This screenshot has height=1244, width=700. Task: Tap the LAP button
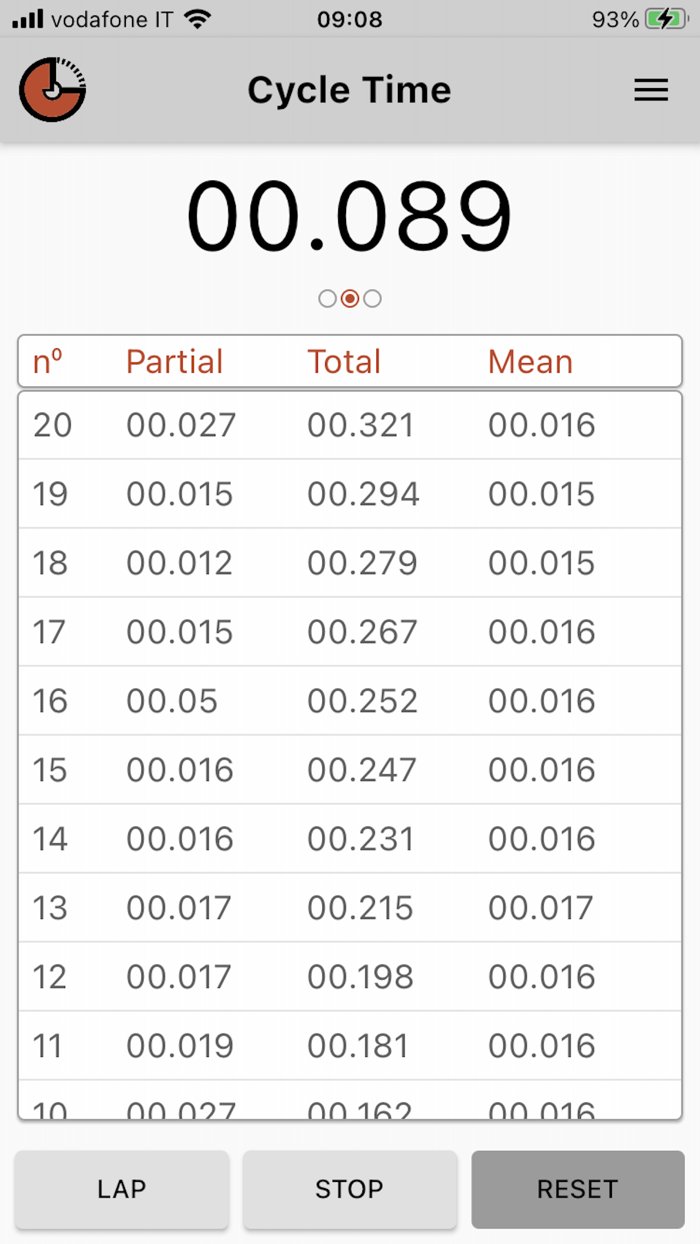pos(121,1190)
